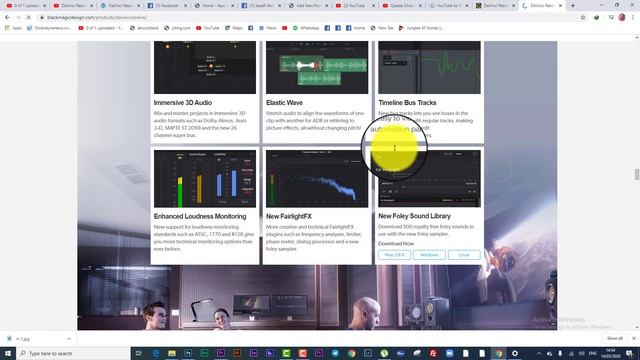Viewport: 640px width, 360px height.
Task: Click the browser forward arrow
Action: click(18, 18)
